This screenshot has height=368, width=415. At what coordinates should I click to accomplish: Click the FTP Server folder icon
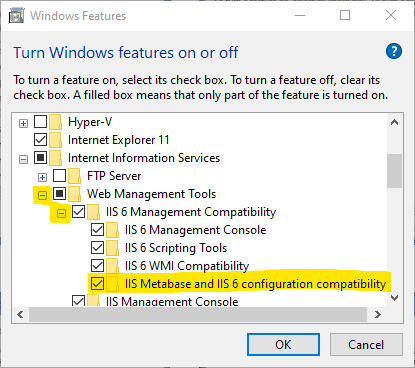coord(74,176)
